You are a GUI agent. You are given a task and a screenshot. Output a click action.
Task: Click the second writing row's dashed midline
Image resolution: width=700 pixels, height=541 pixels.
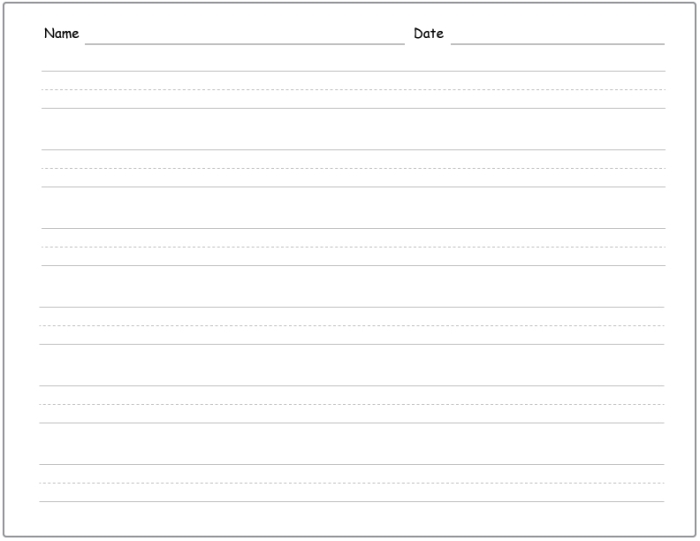[353, 168]
